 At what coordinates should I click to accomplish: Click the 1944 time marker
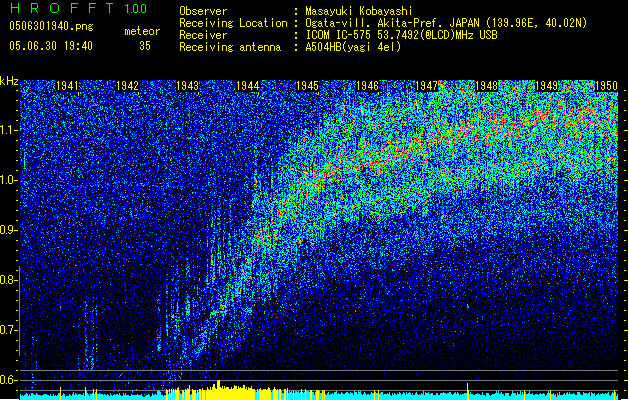[x=248, y=86]
